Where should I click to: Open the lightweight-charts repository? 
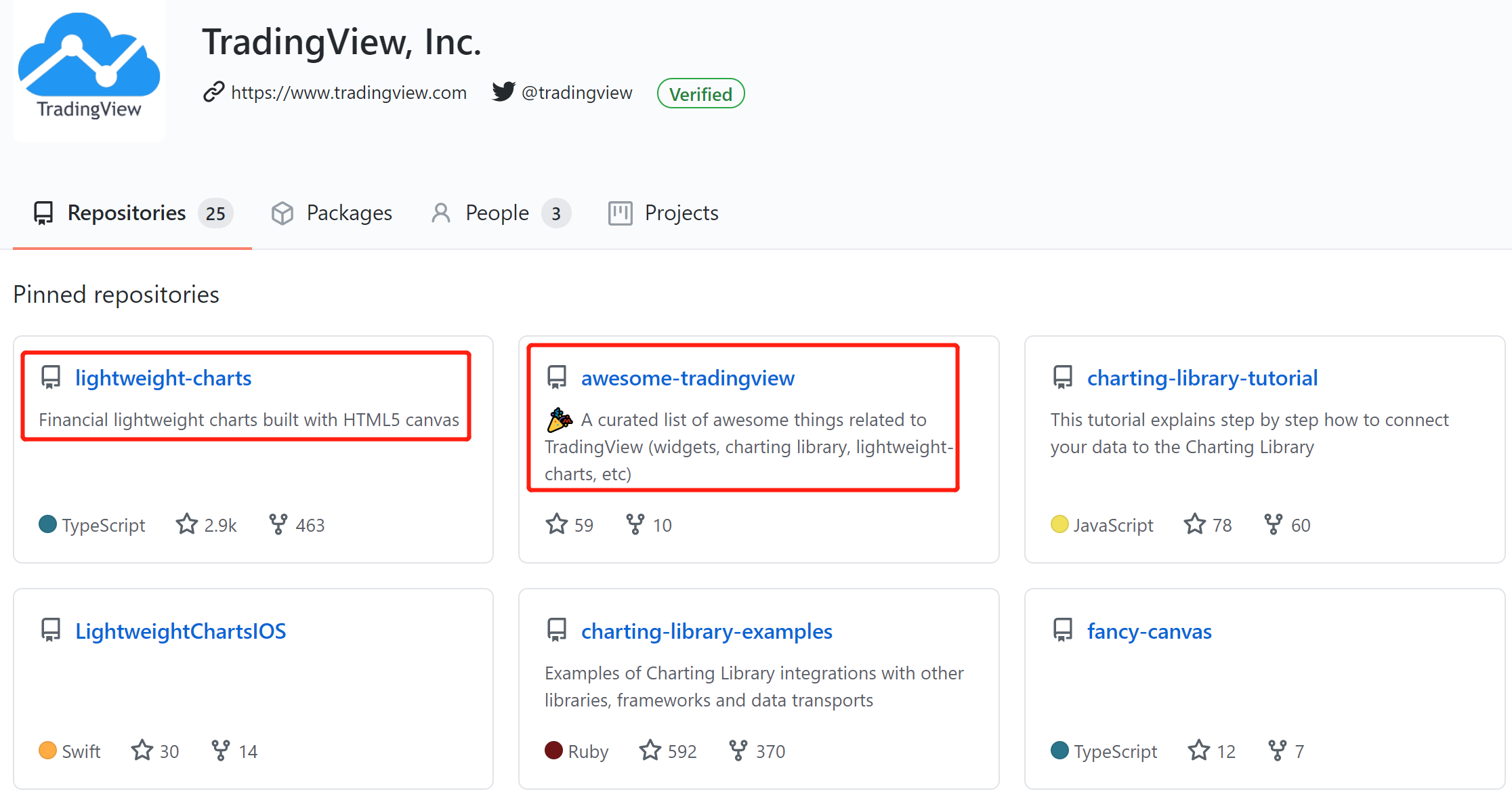163,378
